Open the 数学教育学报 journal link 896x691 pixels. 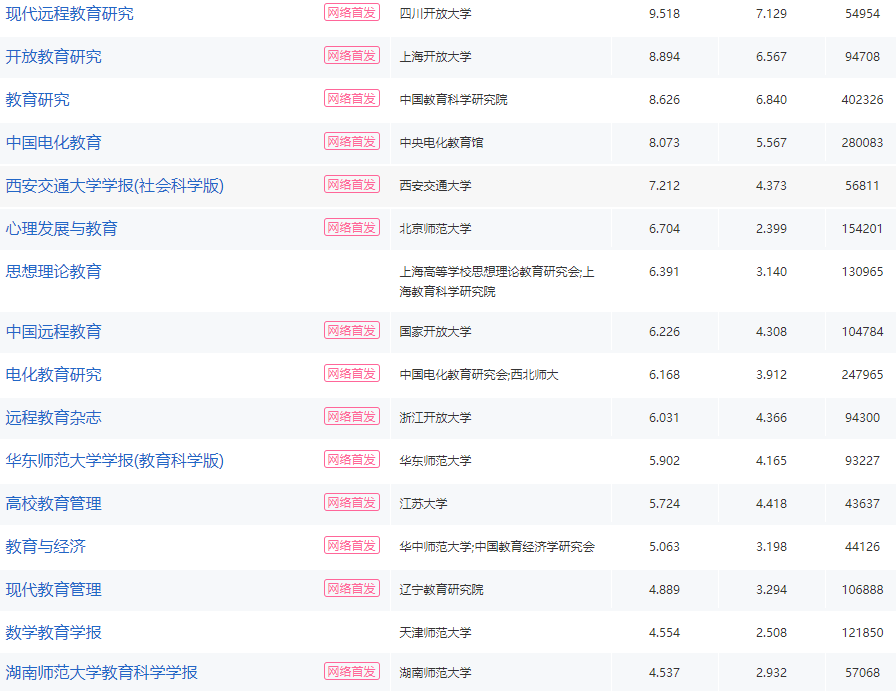click(x=54, y=632)
